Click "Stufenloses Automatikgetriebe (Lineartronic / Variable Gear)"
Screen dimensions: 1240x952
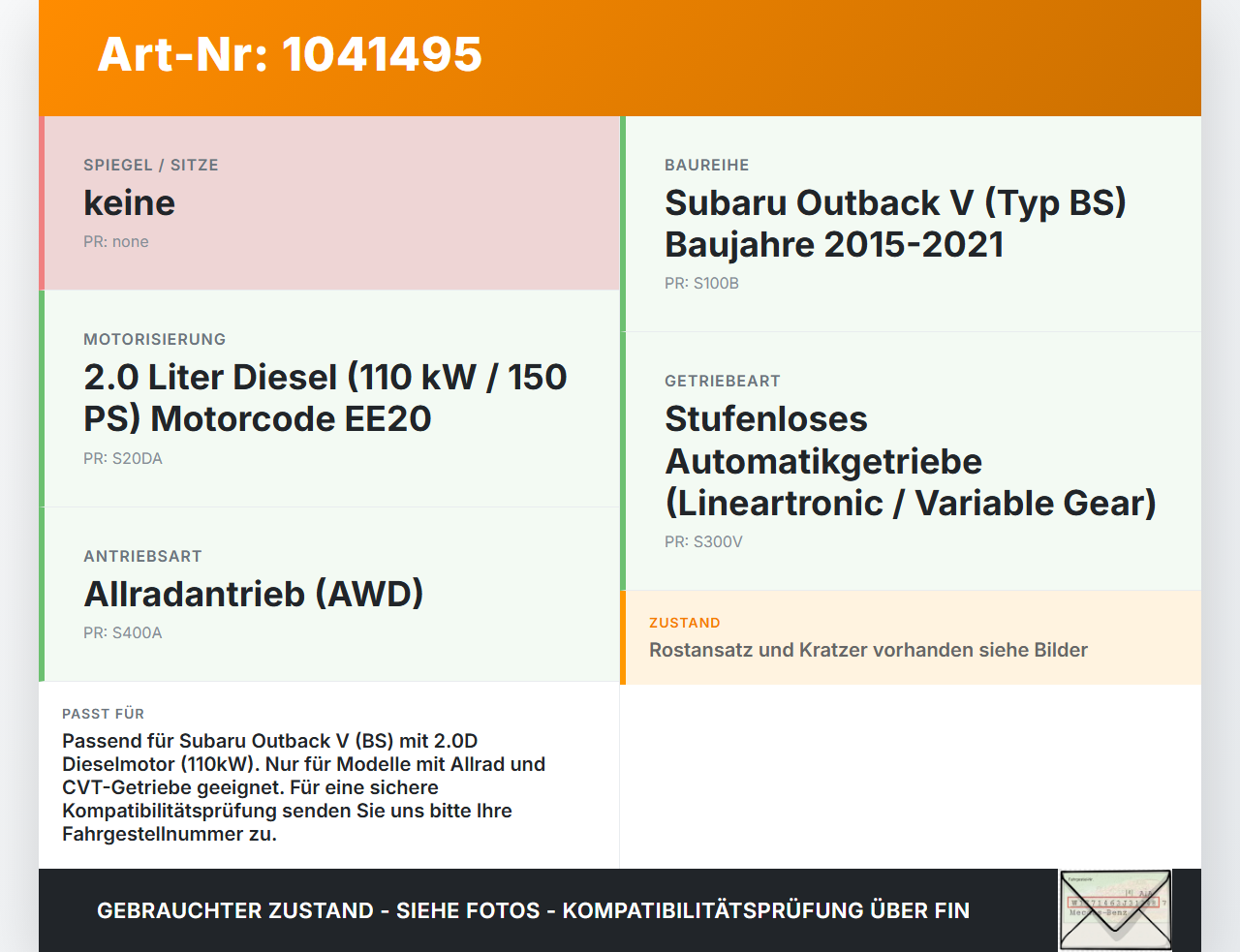(911, 461)
